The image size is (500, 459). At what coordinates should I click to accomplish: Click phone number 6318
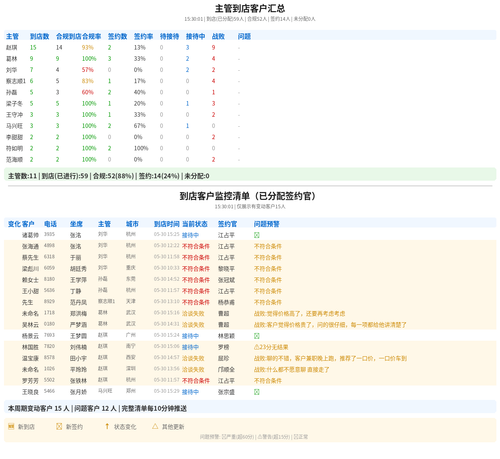[49, 257]
